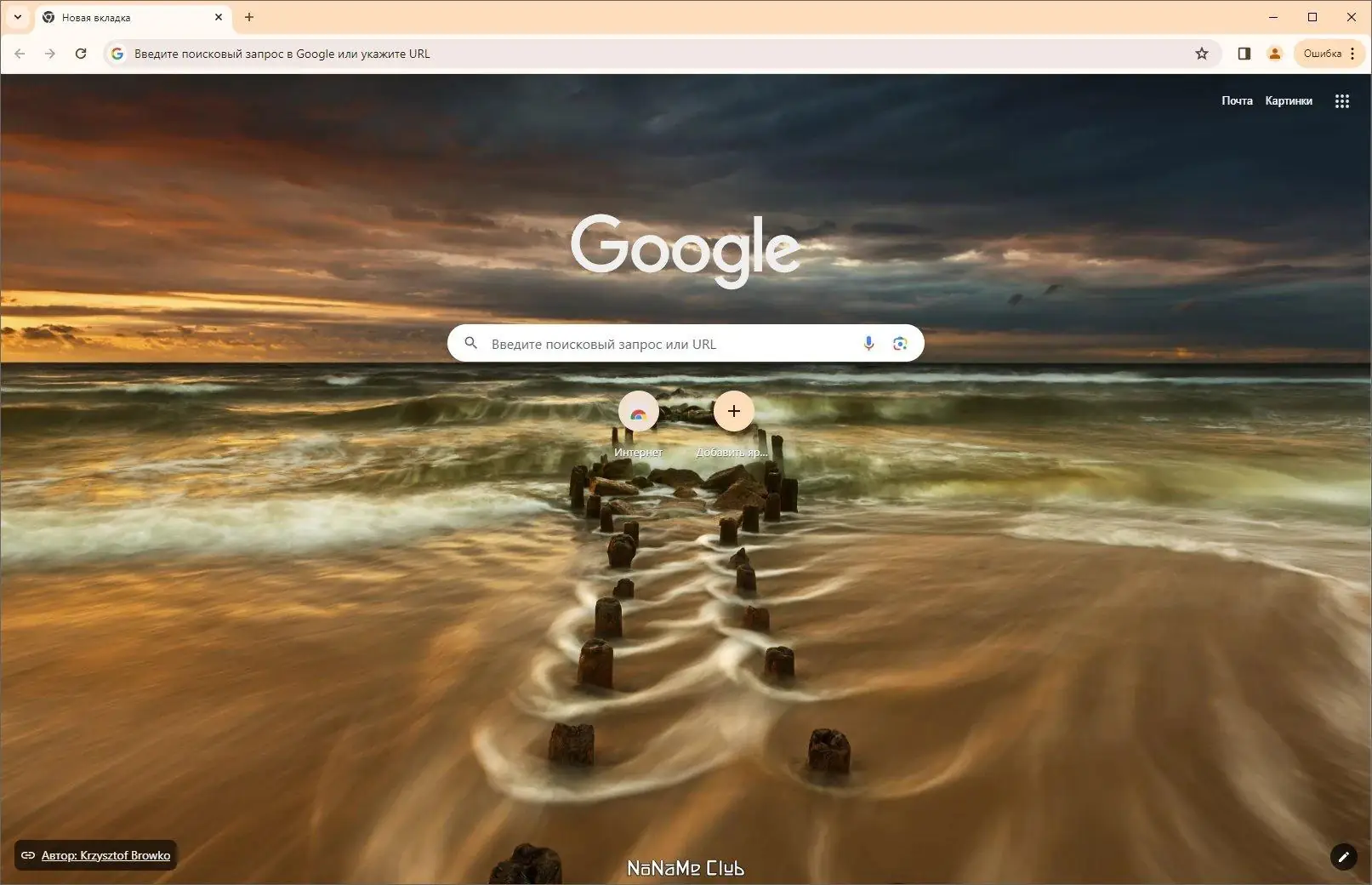Open the Google apps grid
1372x885 pixels.
coord(1342,100)
